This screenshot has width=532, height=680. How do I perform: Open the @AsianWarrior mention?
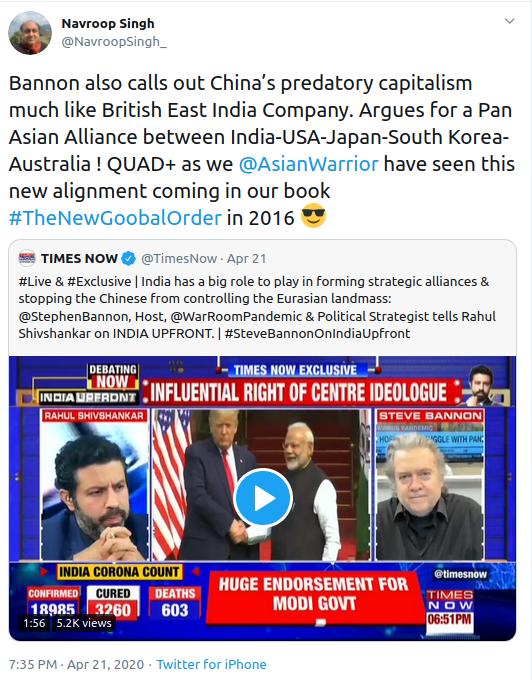[308, 164]
